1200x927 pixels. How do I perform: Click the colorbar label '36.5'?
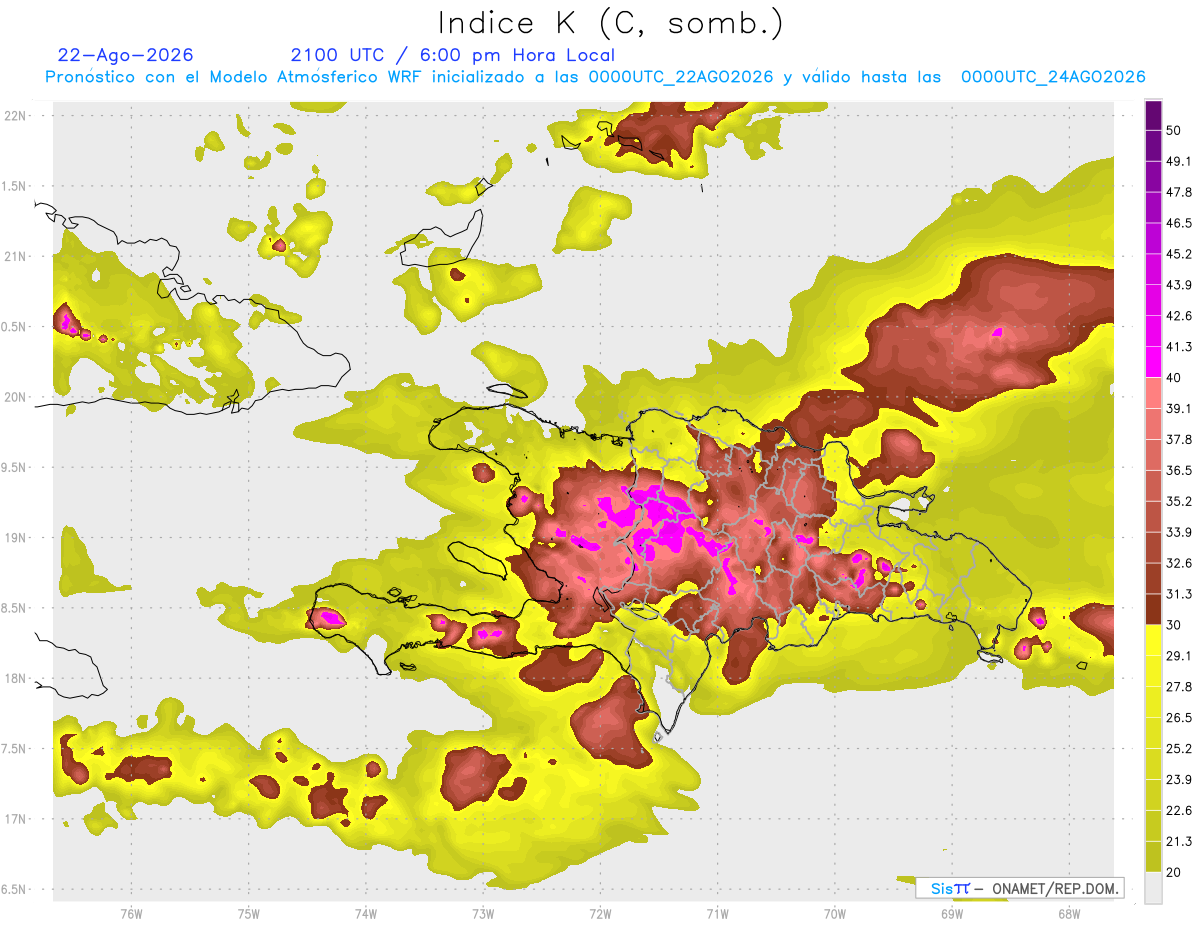pos(1180,470)
